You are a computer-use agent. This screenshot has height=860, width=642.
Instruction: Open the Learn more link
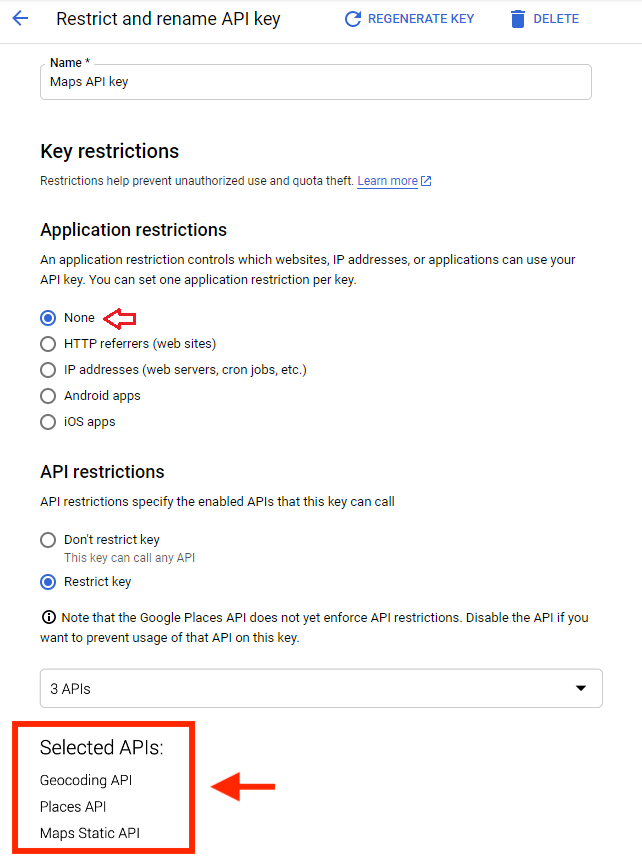click(387, 181)
